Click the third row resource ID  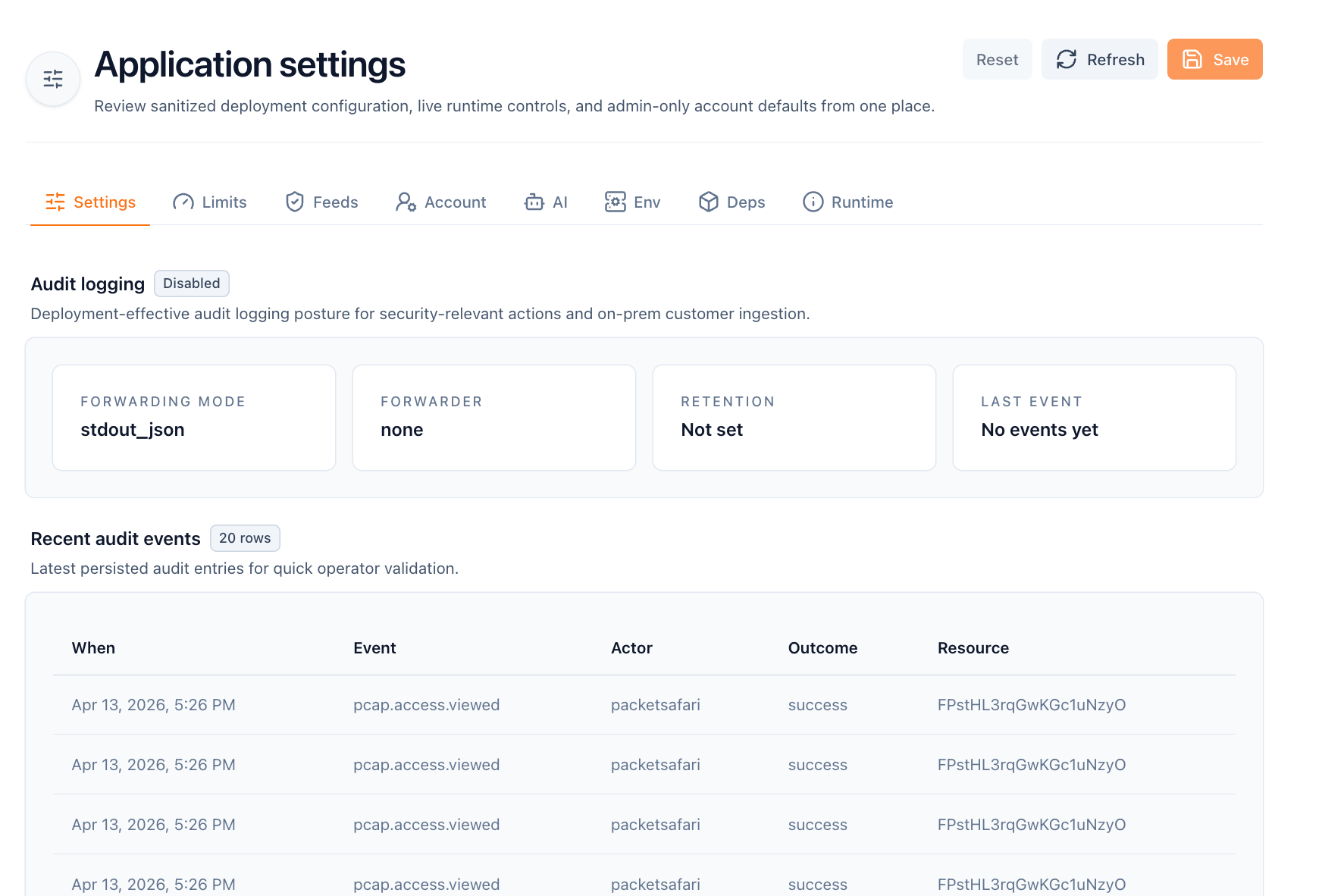tap(1032, 825)
